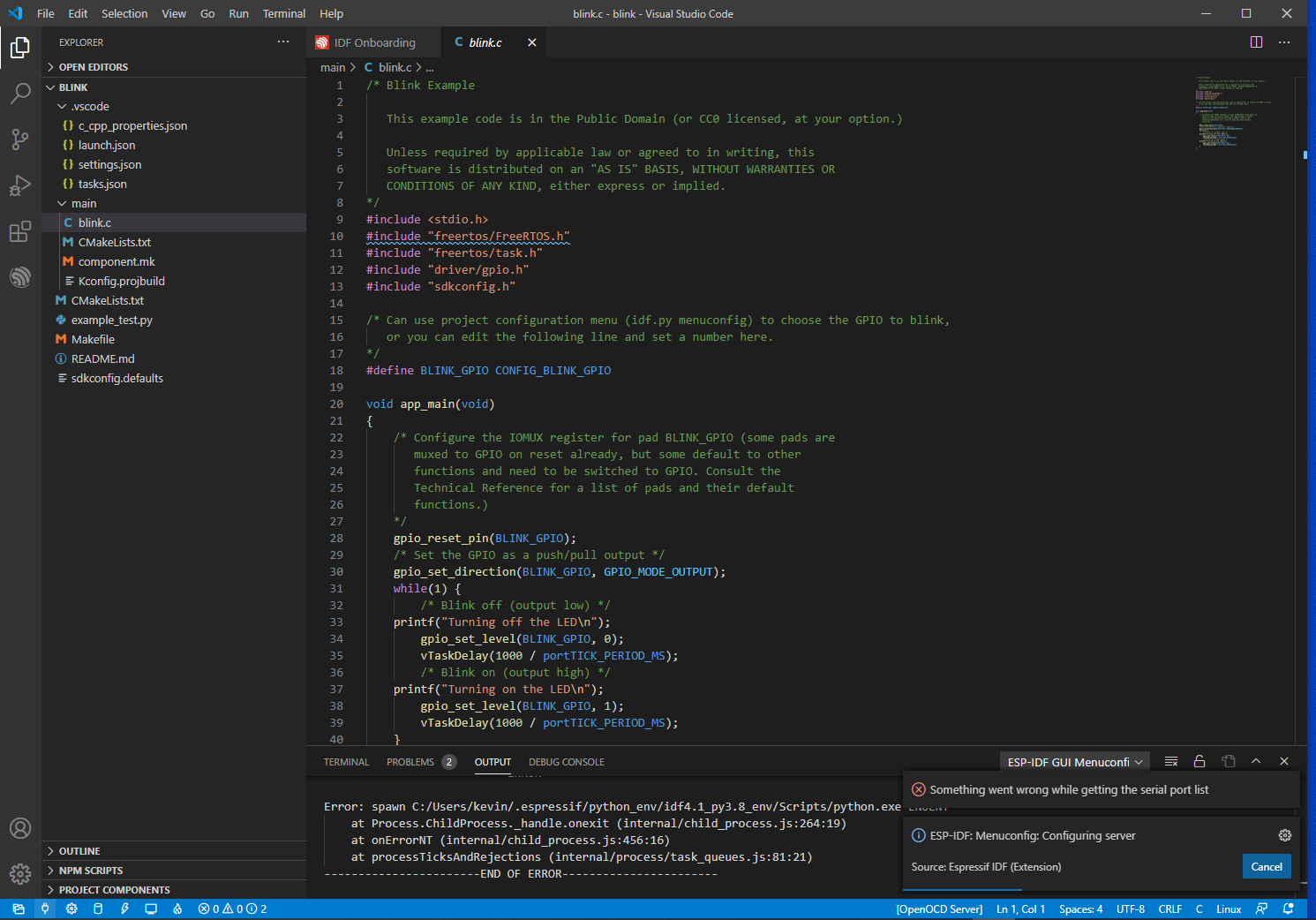Maximize the bottom panel size
Screen dimensions: 1316x920
pyautogui.click(x=1256, y=761)
